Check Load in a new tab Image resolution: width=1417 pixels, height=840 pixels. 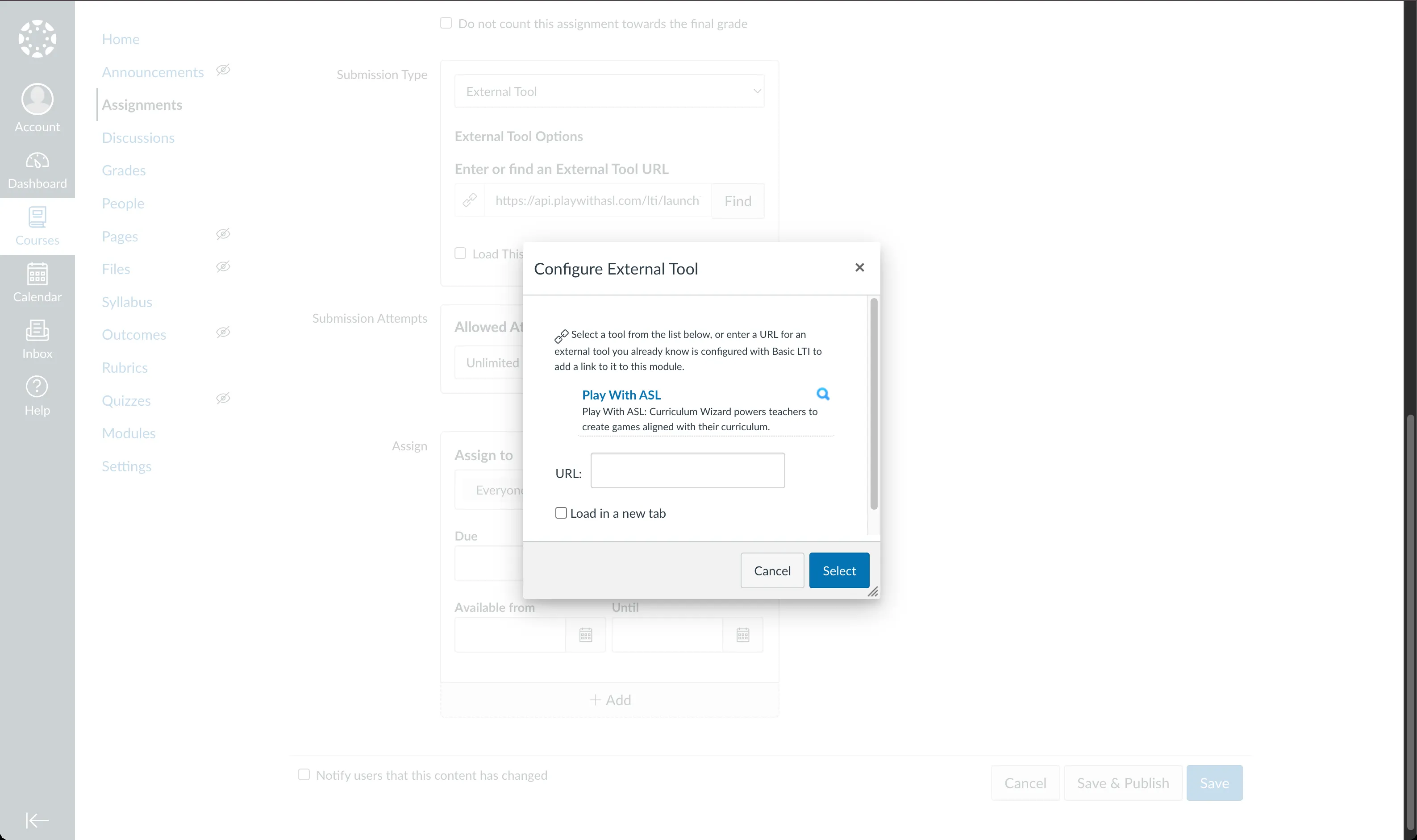(x=561, y=513)
